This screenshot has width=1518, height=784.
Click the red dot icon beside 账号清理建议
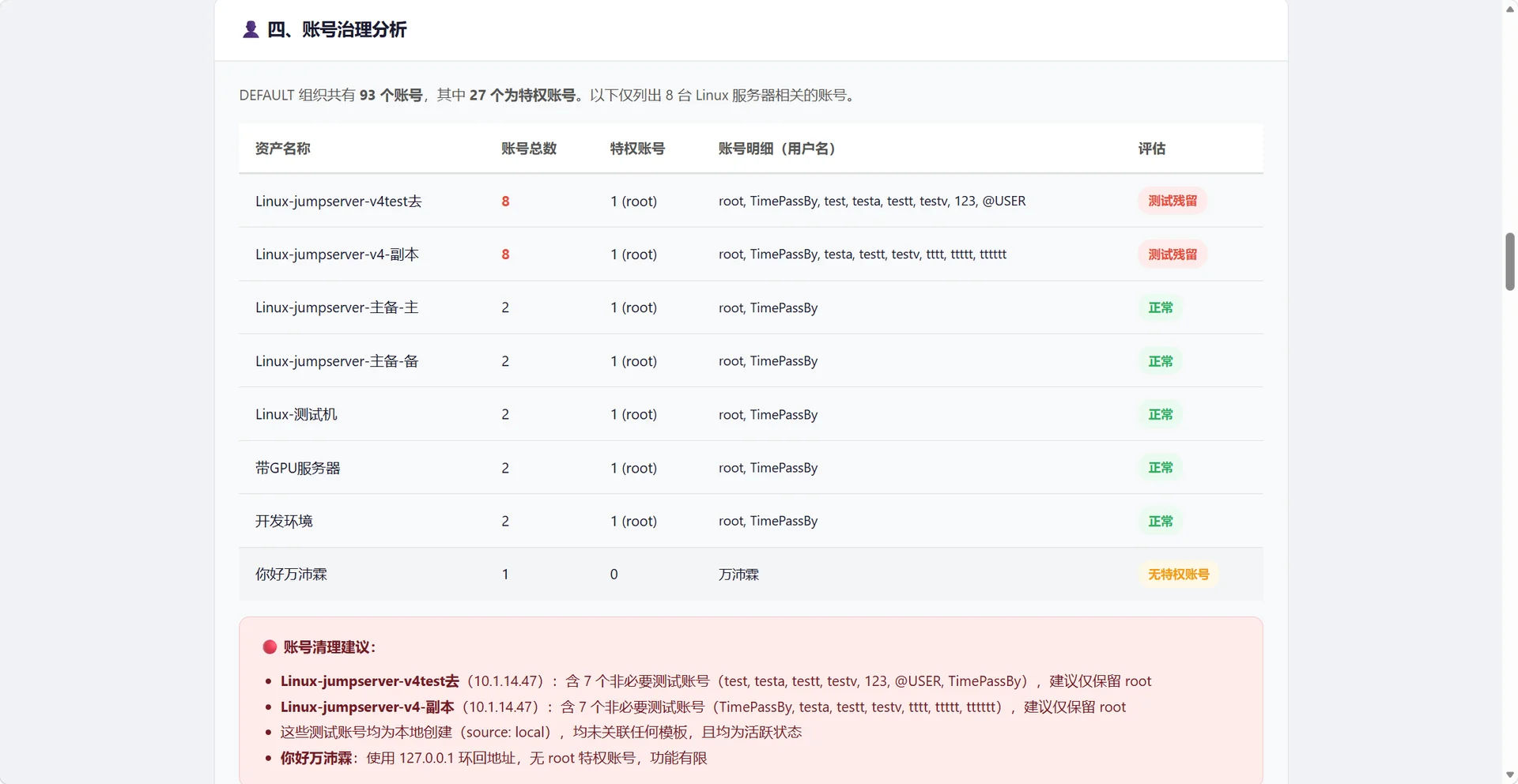[x=270, y=647]
